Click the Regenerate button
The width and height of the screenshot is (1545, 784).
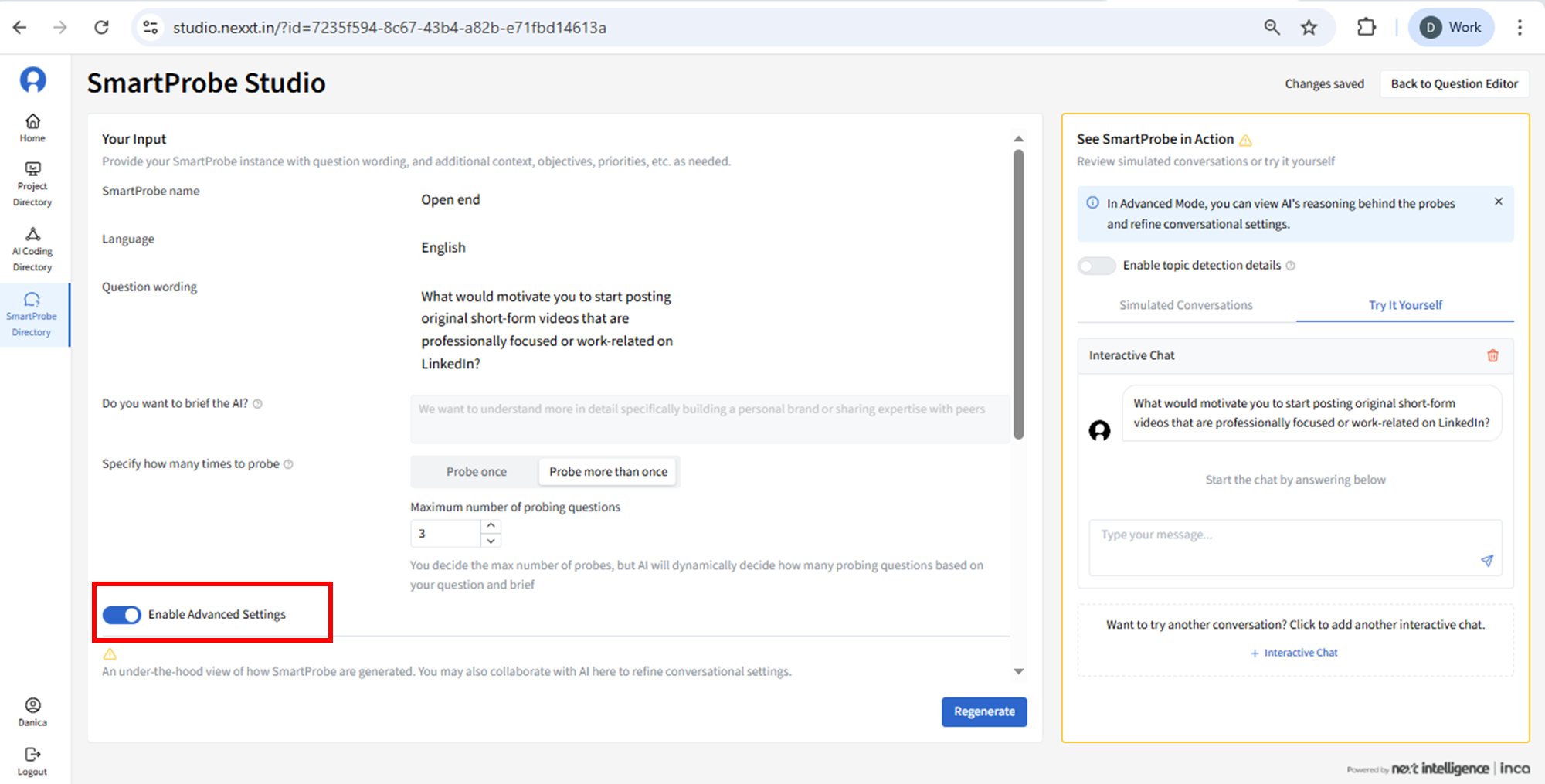pyautogui.click(x=983, y=711)
